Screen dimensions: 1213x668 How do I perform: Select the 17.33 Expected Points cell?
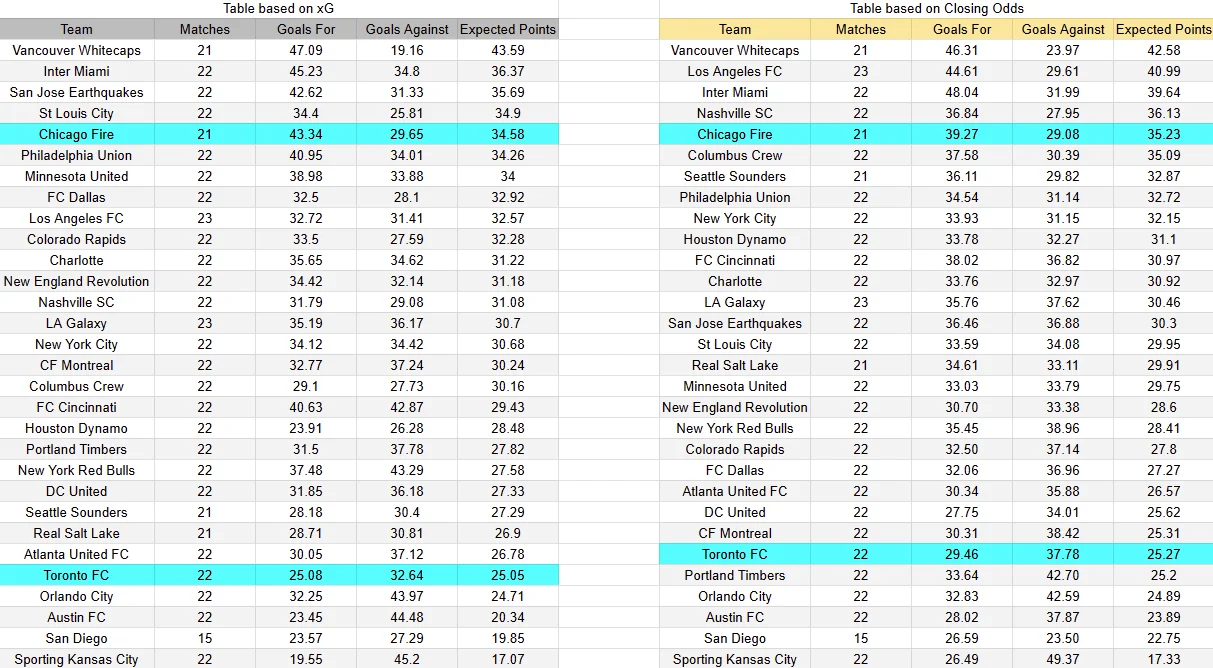[x=1163, y=659]
